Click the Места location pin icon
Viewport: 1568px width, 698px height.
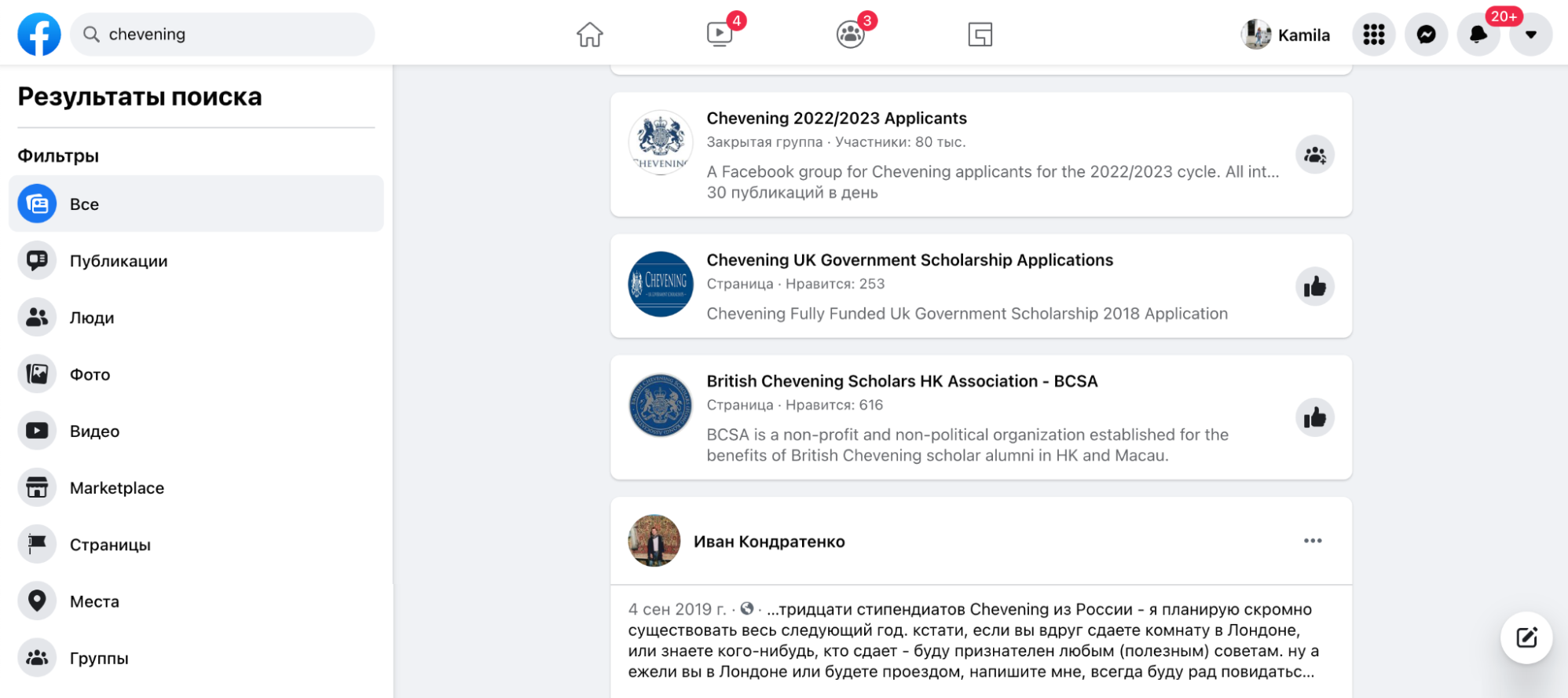click(x=37, y=601)
